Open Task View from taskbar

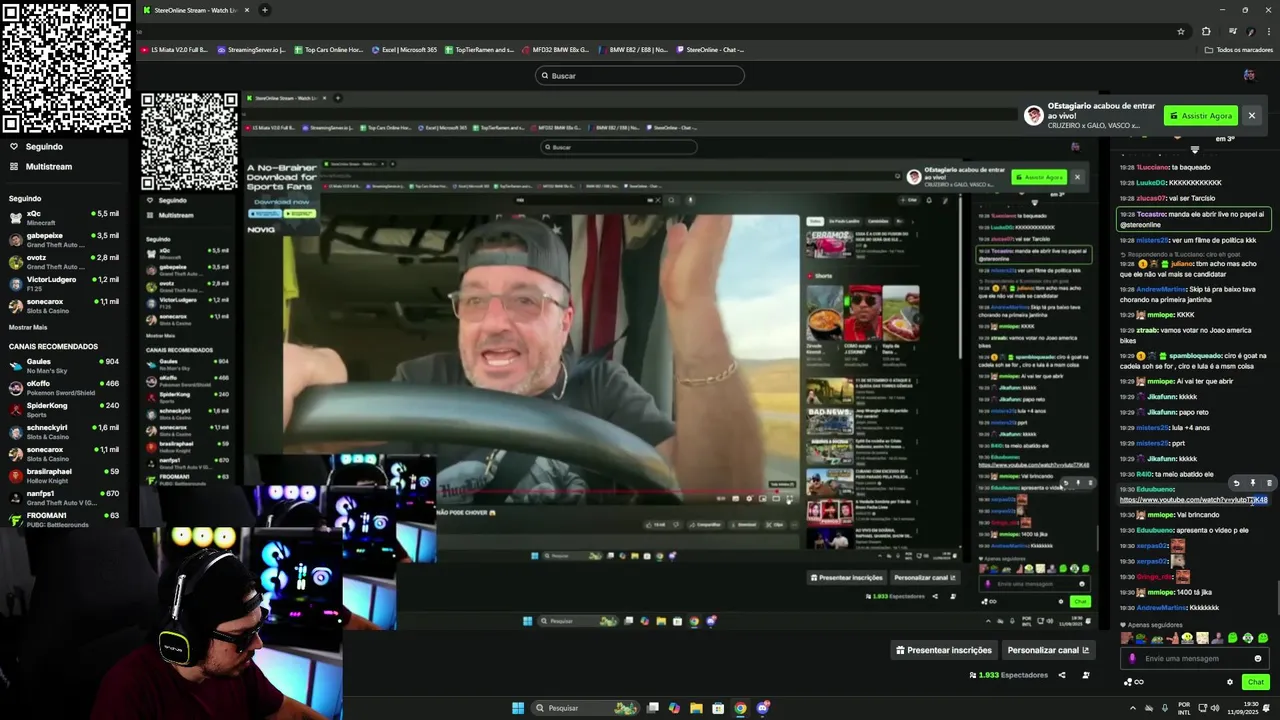coord(653,708)
